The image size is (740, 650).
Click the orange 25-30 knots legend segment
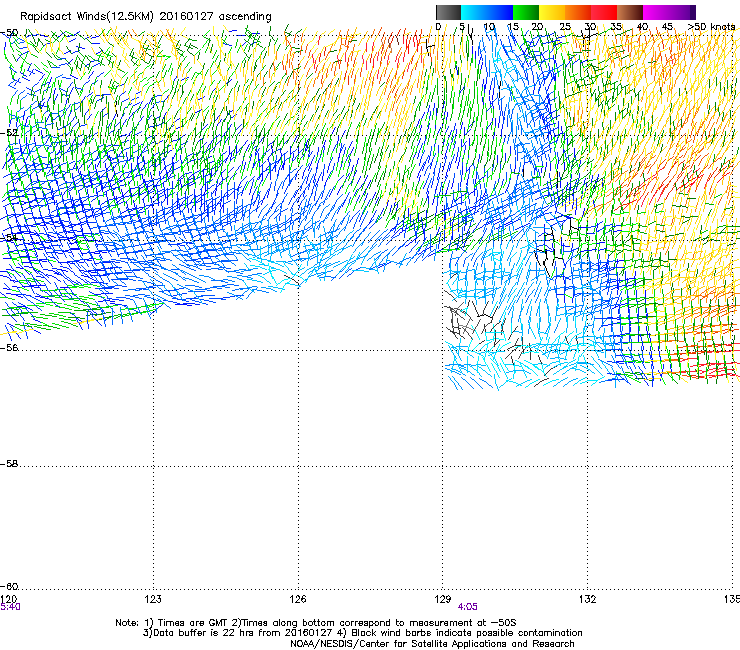coord(578,12)
